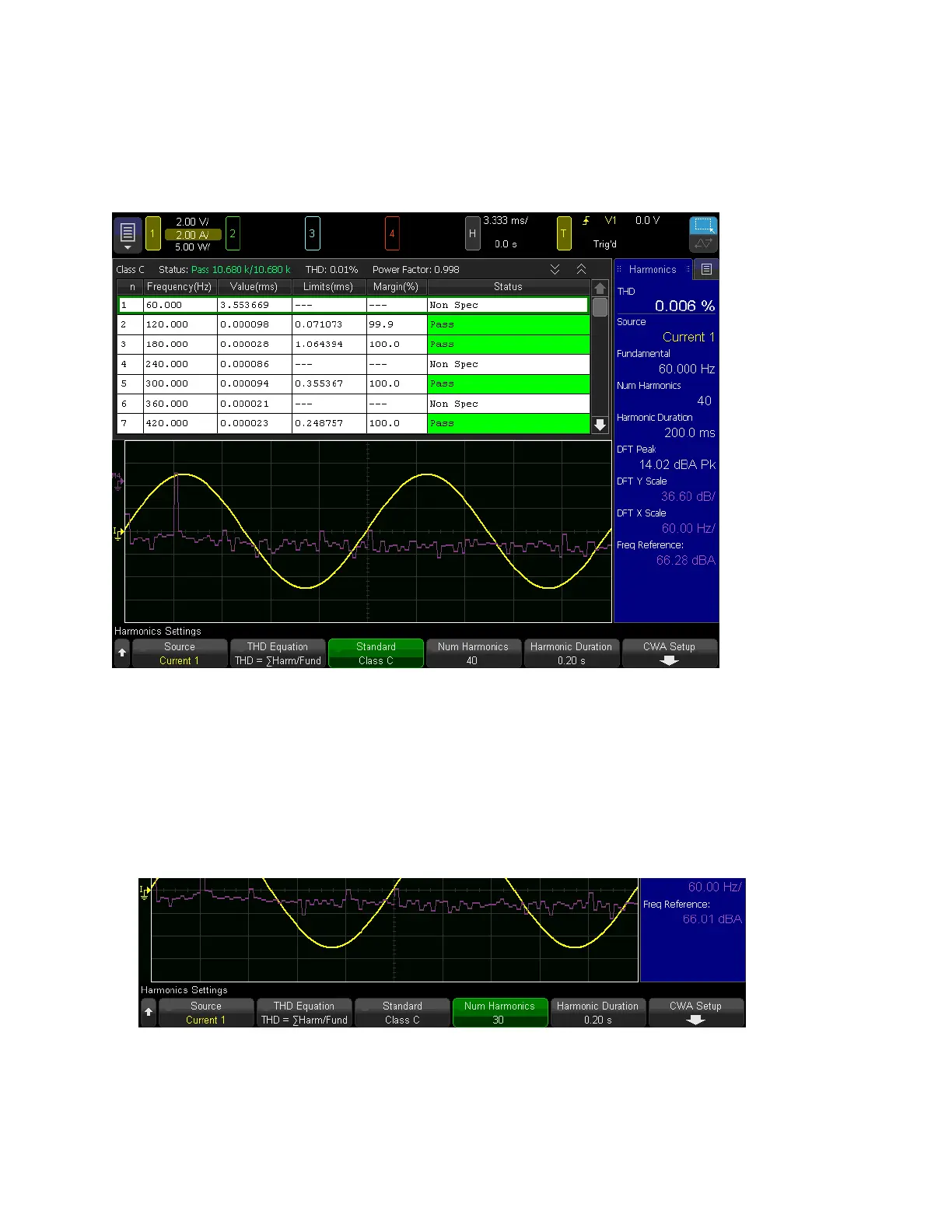The height and width of the screenshot is (1232, 952).
Task: Open THD Equation softkey in upper menu
Action: tap(278, 653)
